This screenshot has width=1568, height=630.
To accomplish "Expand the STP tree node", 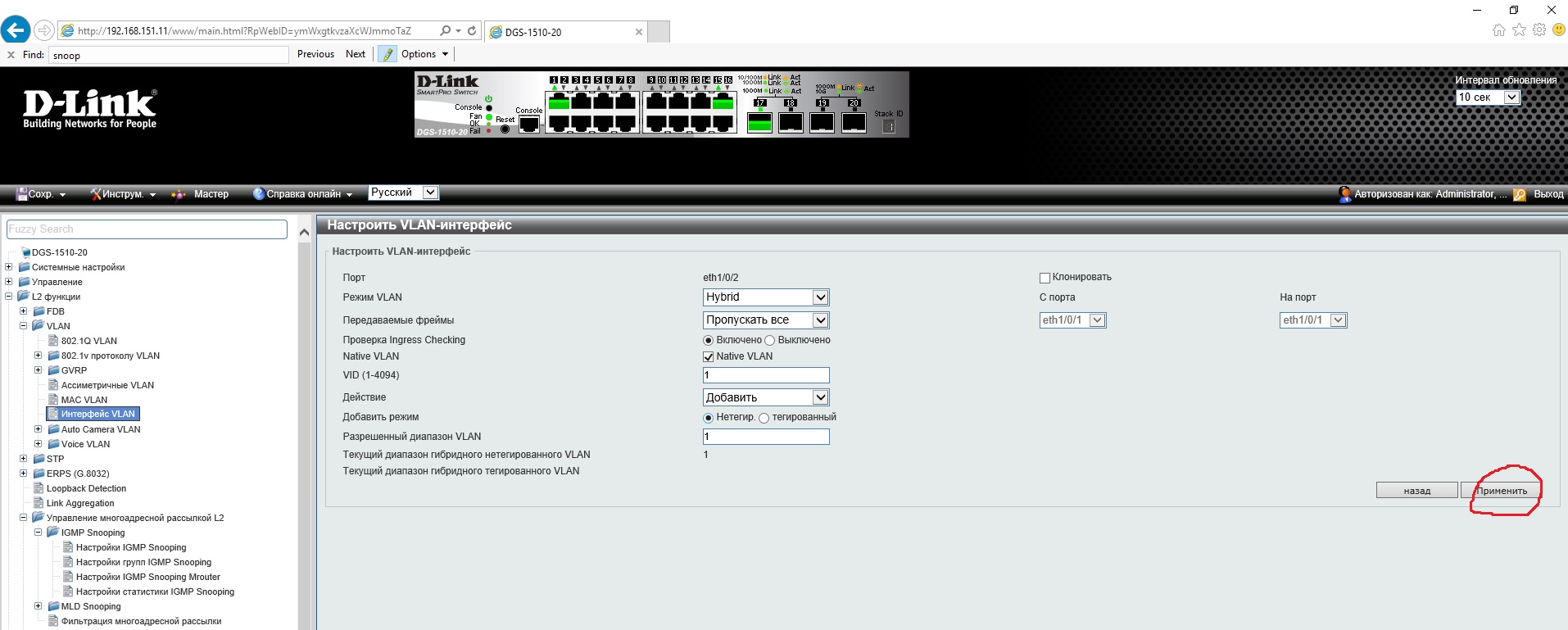I will click(24, 459).
